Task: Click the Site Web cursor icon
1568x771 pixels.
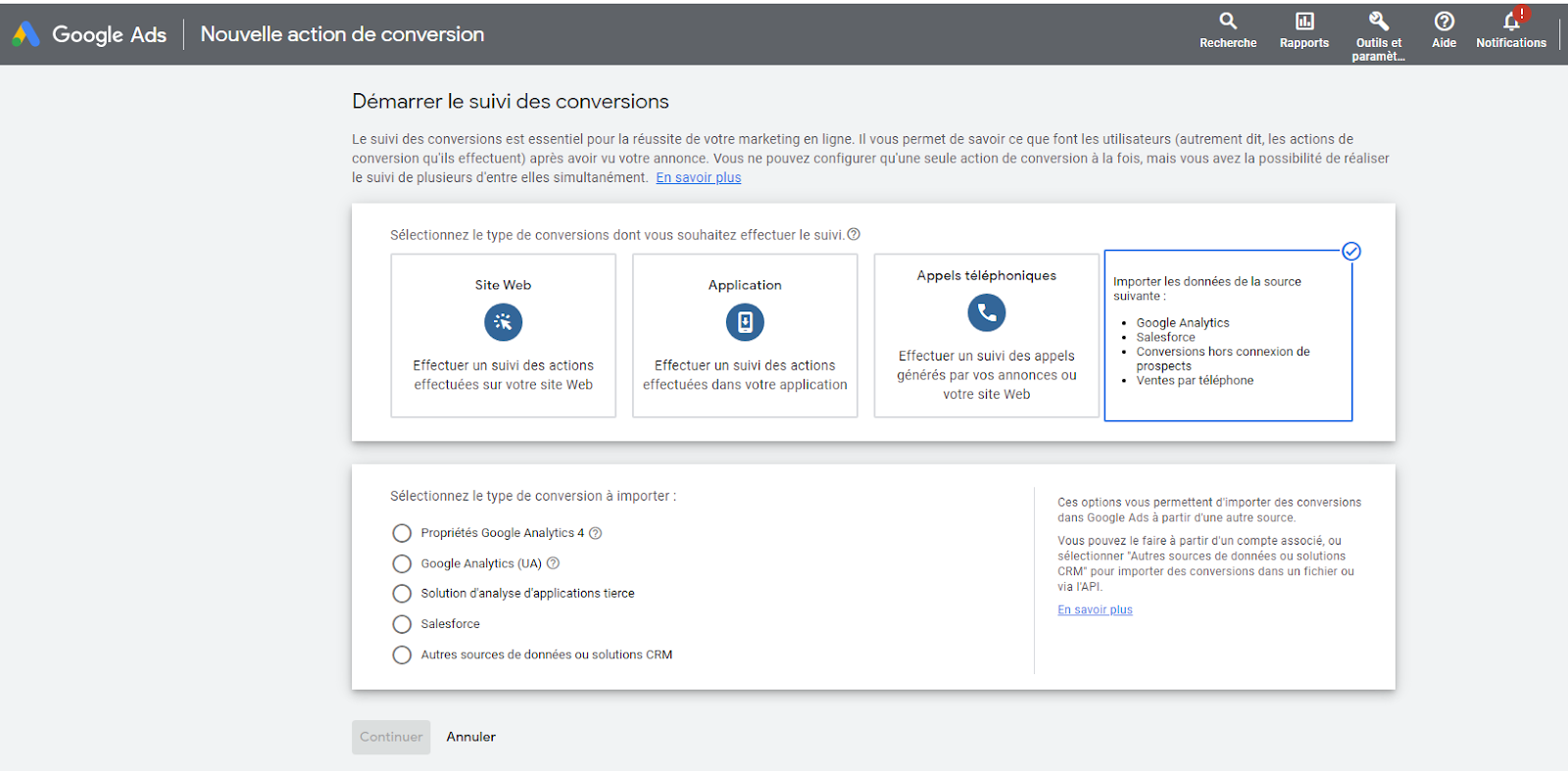Action: (x=503, y=321)
